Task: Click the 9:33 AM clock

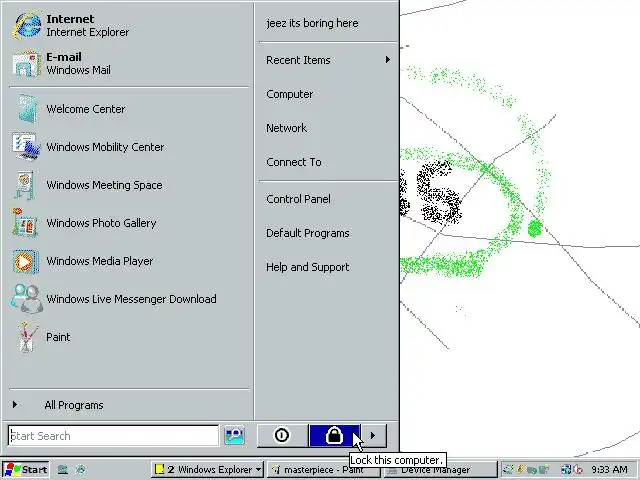Action: click(x=609, y=469)
